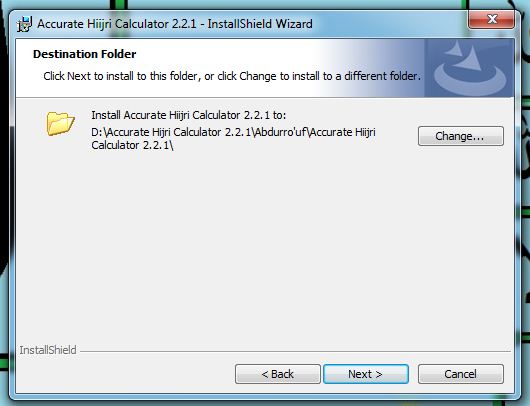Click the installer icon in title bar
This screenshot has width=530, height=406.
24,24
